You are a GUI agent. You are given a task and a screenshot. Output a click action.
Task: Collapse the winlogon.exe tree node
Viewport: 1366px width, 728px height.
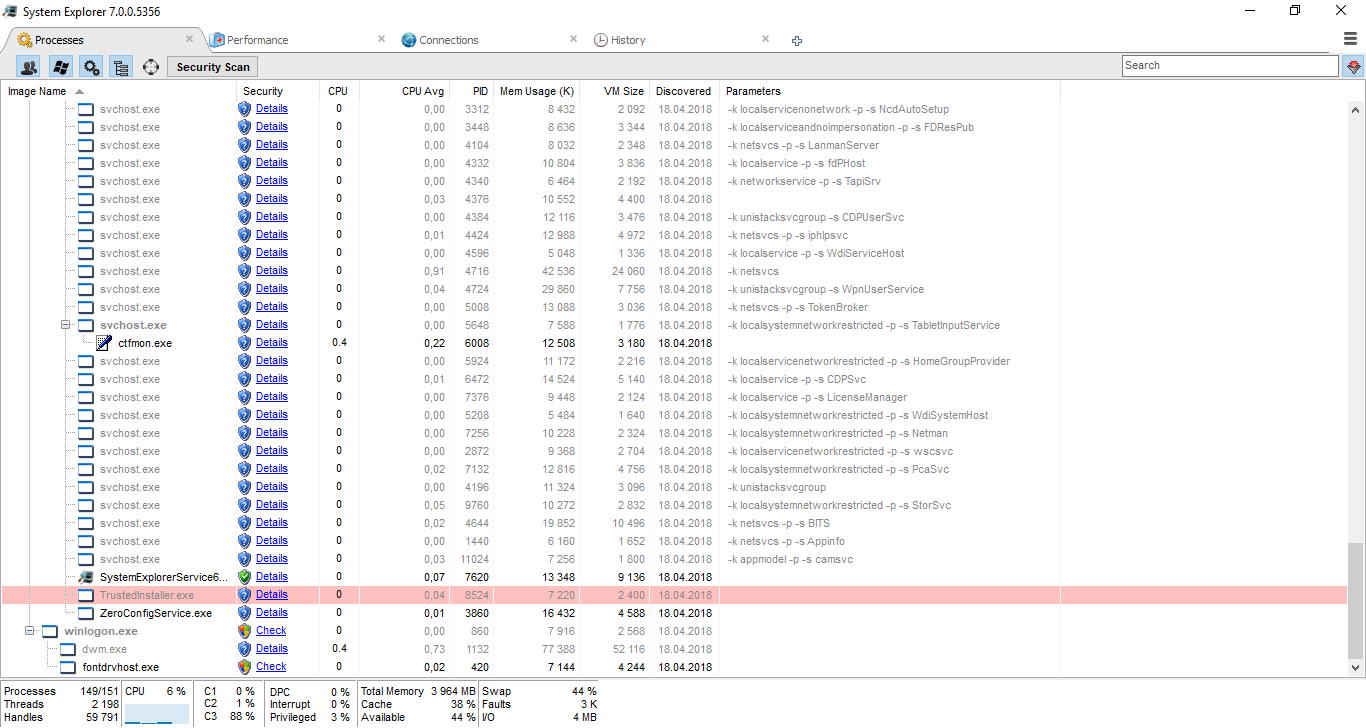pyautogui.click(x=29, y=631)
